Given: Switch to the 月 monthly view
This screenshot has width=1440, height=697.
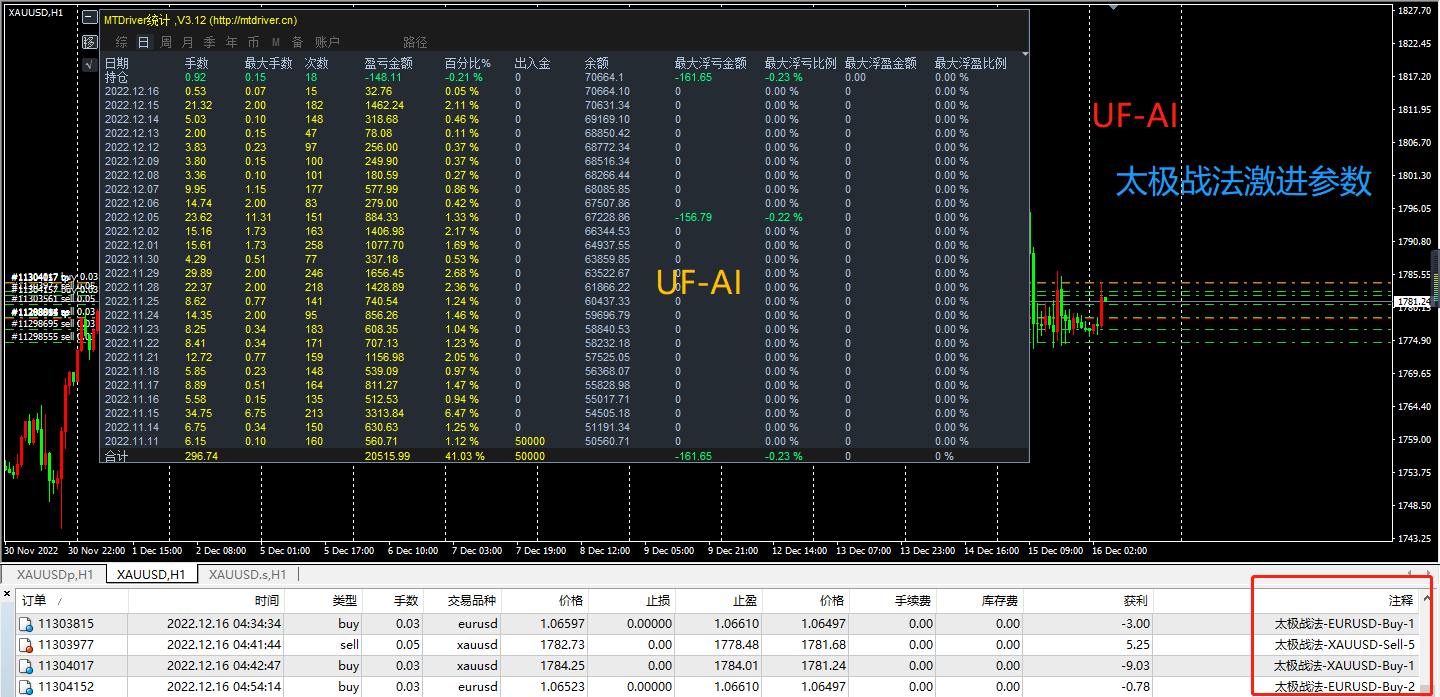Looking at the screenshot, I should point(187,42).
